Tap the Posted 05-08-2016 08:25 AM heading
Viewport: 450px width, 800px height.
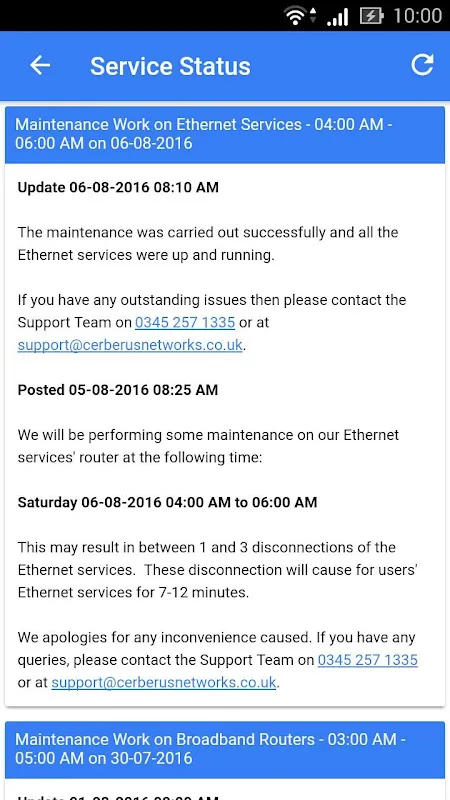pyautogui.click(x=118, y=390)
